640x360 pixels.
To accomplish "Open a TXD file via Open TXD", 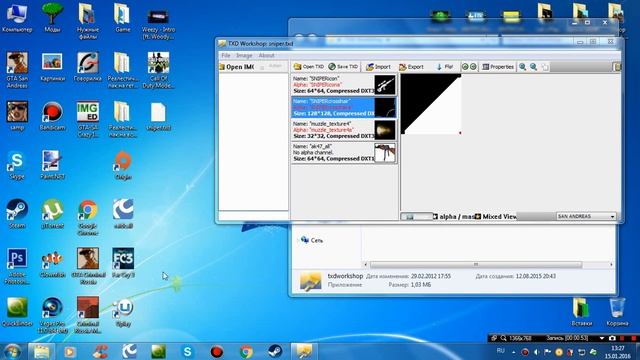I will (x=309, y=67).
